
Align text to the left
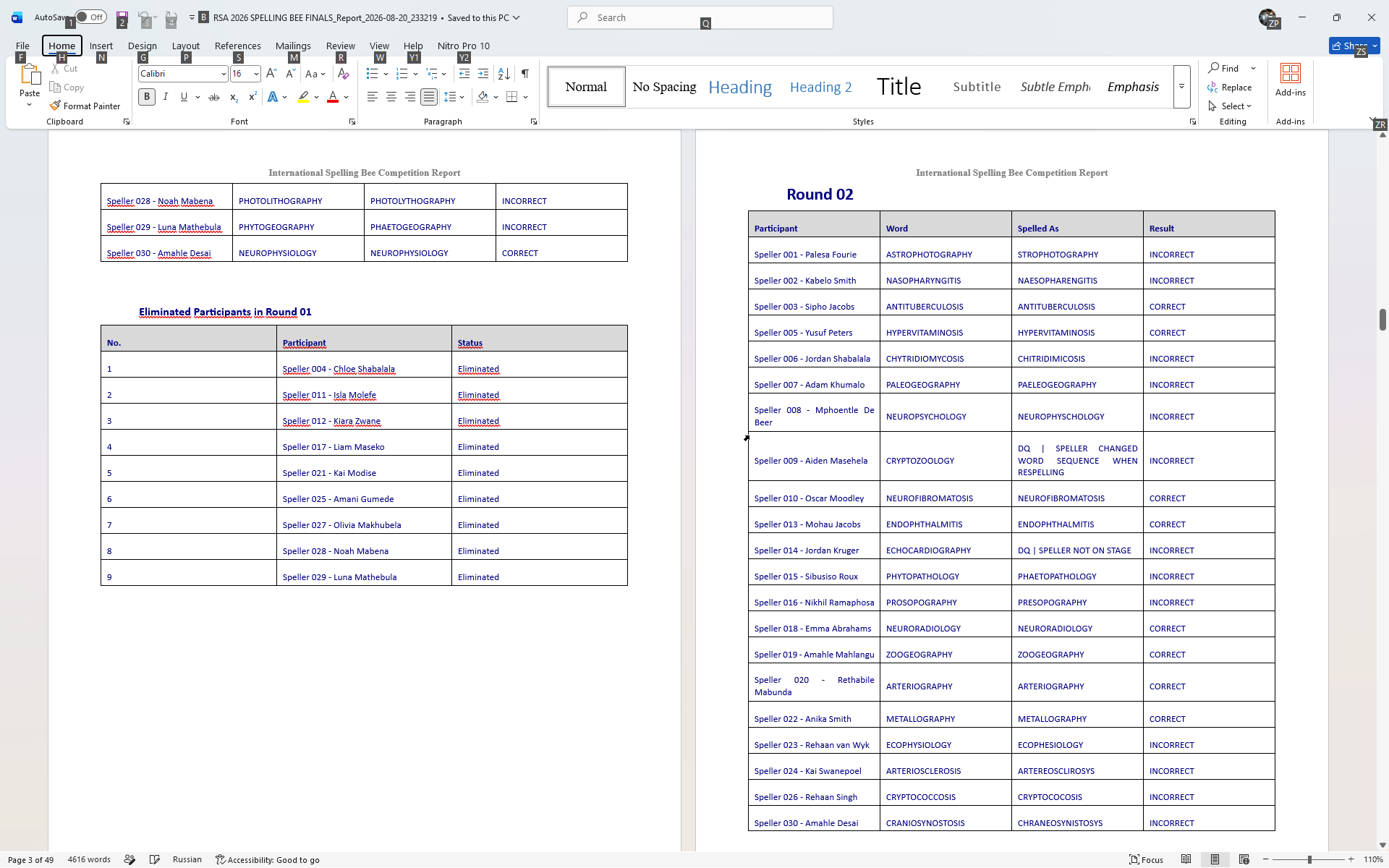[x=373, y=97]
